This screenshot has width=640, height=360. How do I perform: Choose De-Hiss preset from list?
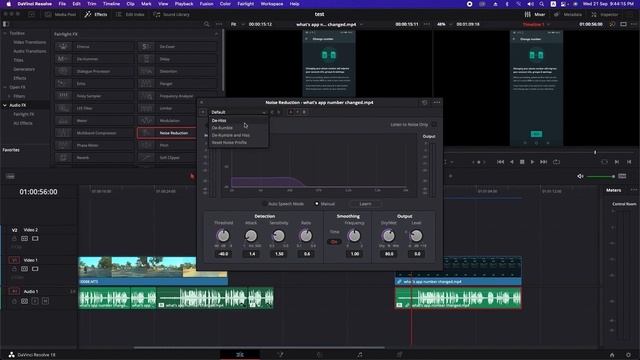[239, 120]
